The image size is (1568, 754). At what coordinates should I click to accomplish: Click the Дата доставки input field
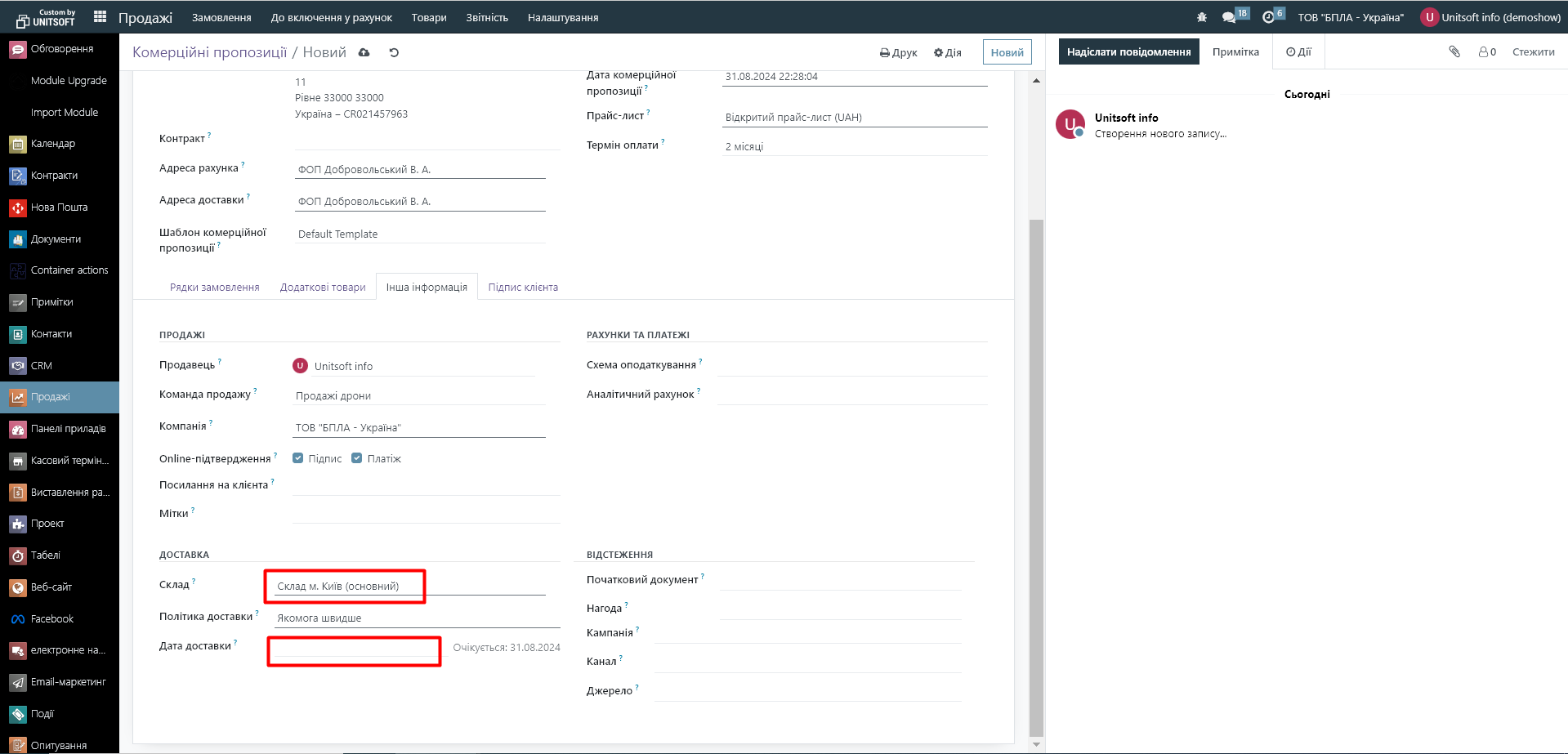point(355,648)
